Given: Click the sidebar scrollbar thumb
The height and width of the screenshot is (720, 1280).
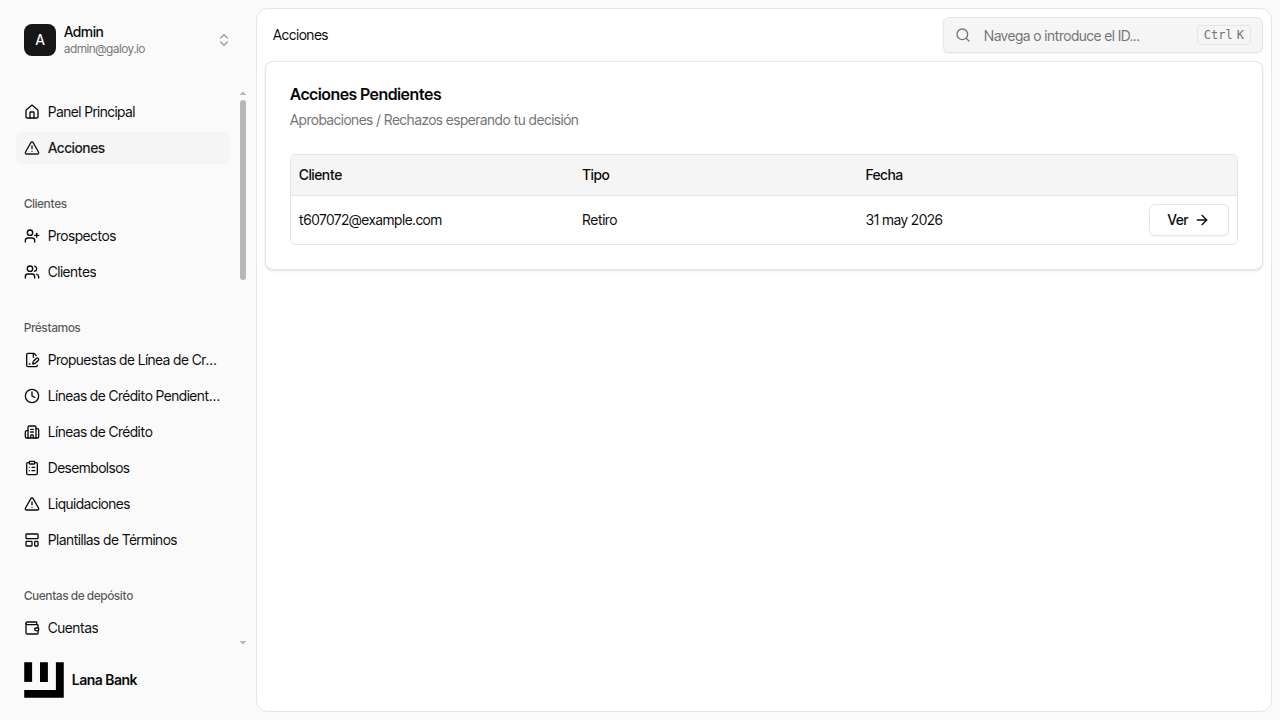Looking at the screenshot, I should tap(243, 190).
